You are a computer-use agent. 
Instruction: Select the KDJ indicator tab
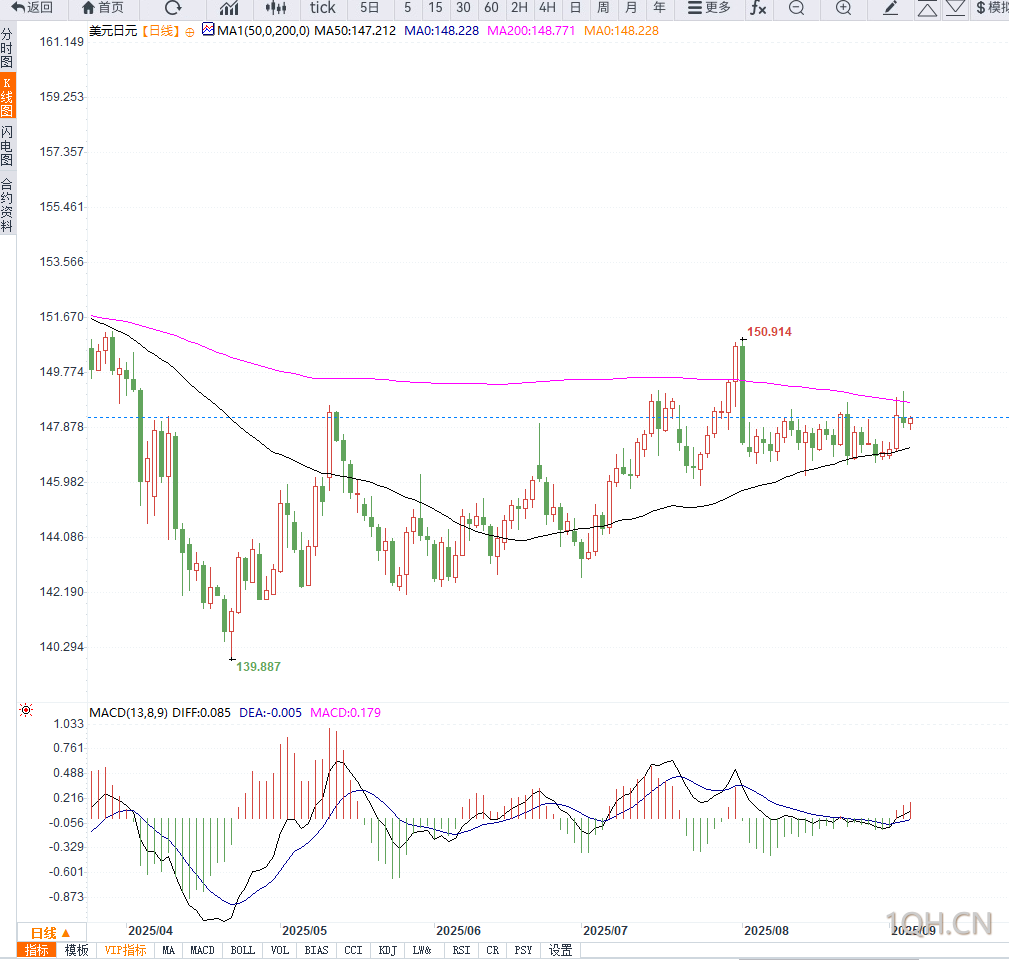point(387,950)
